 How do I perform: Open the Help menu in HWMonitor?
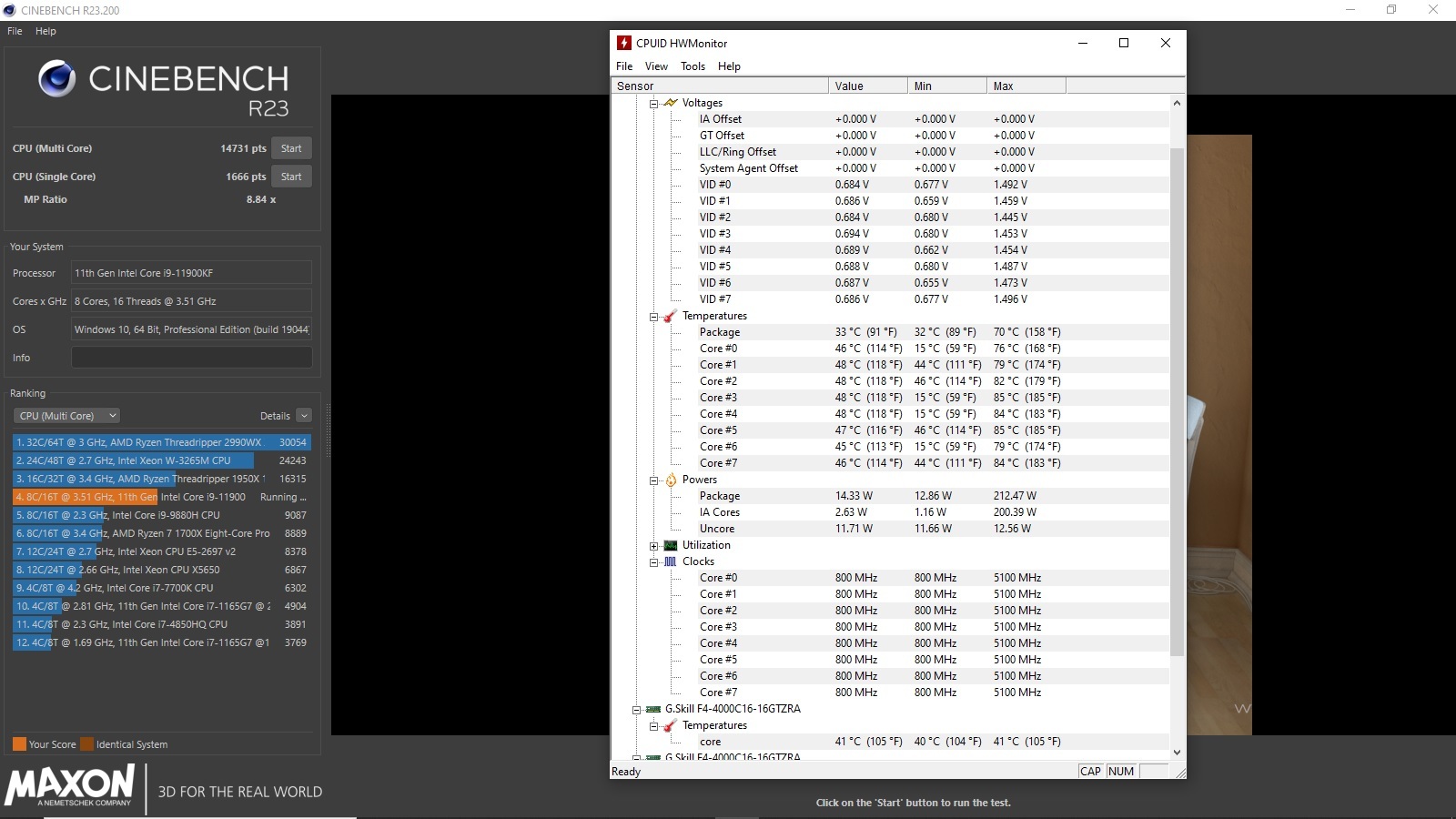(x=729, y=66)
